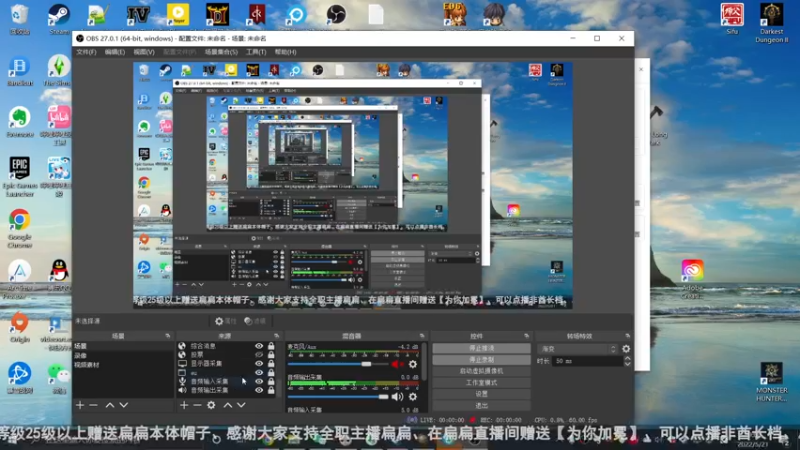
Task: Add a new scene with the plus icon
Action: pyautogui.click(x=80, y=405)
